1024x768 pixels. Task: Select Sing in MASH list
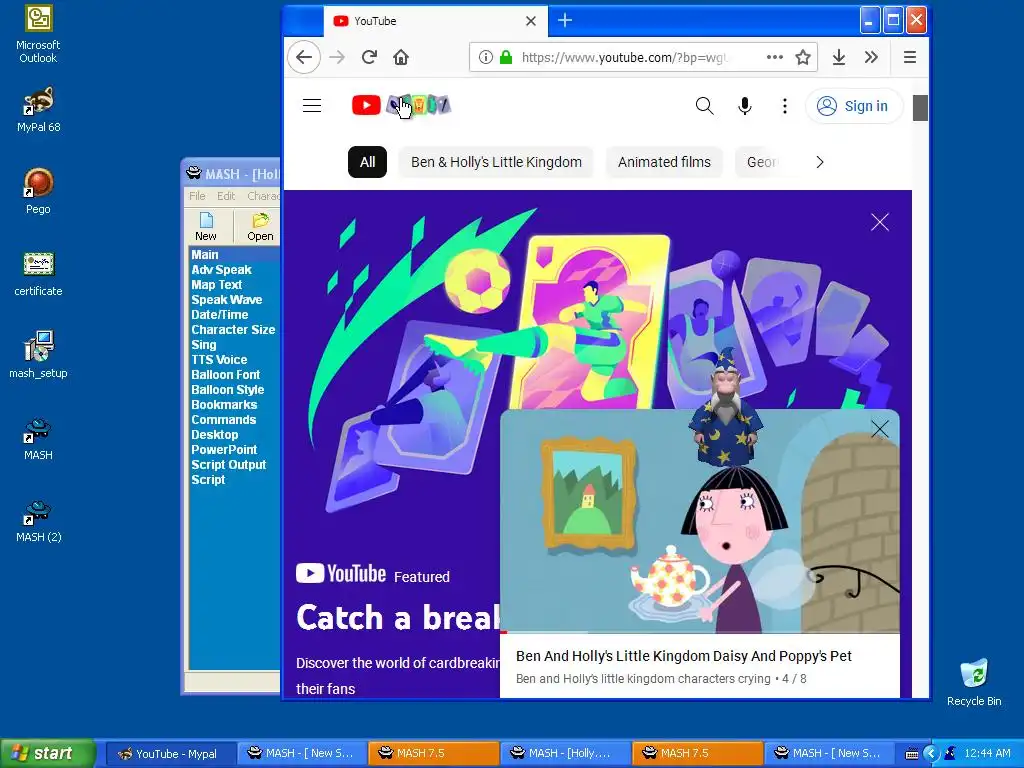tap(204, 345)
